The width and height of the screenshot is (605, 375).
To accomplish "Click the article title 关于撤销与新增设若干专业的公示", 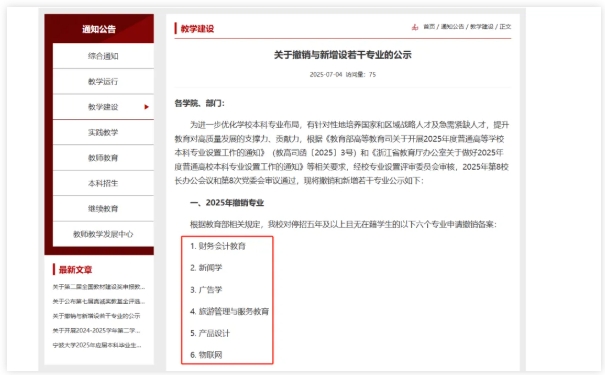I will point(343,55).
